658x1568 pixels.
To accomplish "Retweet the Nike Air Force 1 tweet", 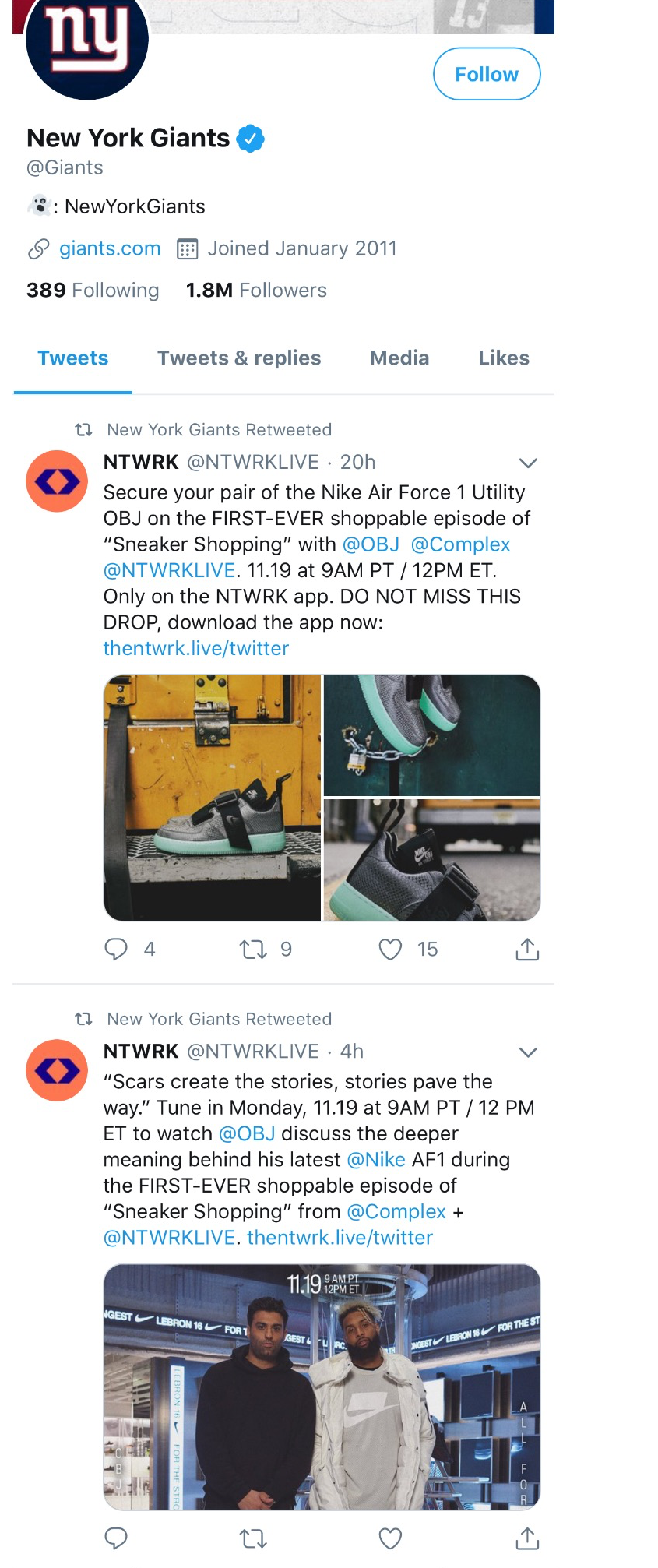I will (x=253, y=949).
